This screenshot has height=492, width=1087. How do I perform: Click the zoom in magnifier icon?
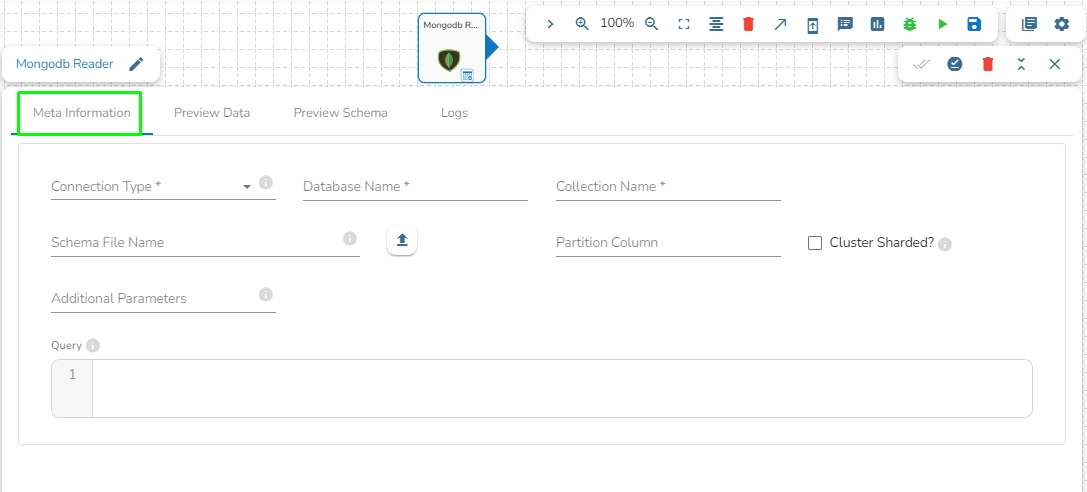coord(582,24)
